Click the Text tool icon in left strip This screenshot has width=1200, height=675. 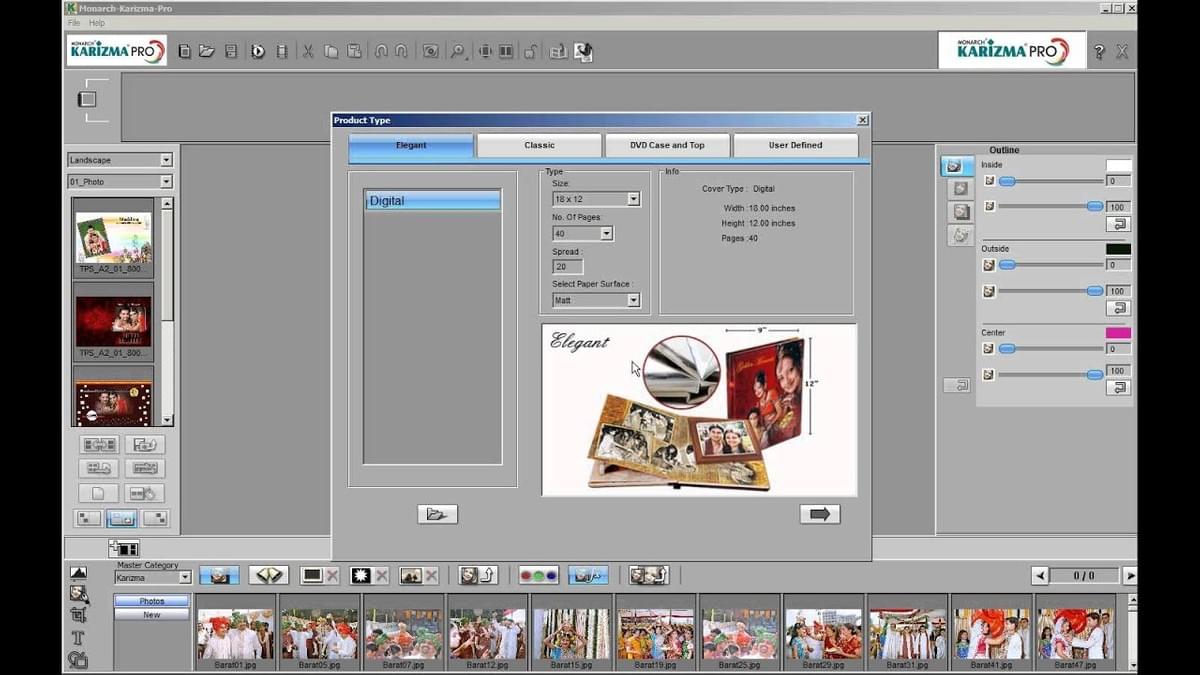78,637
